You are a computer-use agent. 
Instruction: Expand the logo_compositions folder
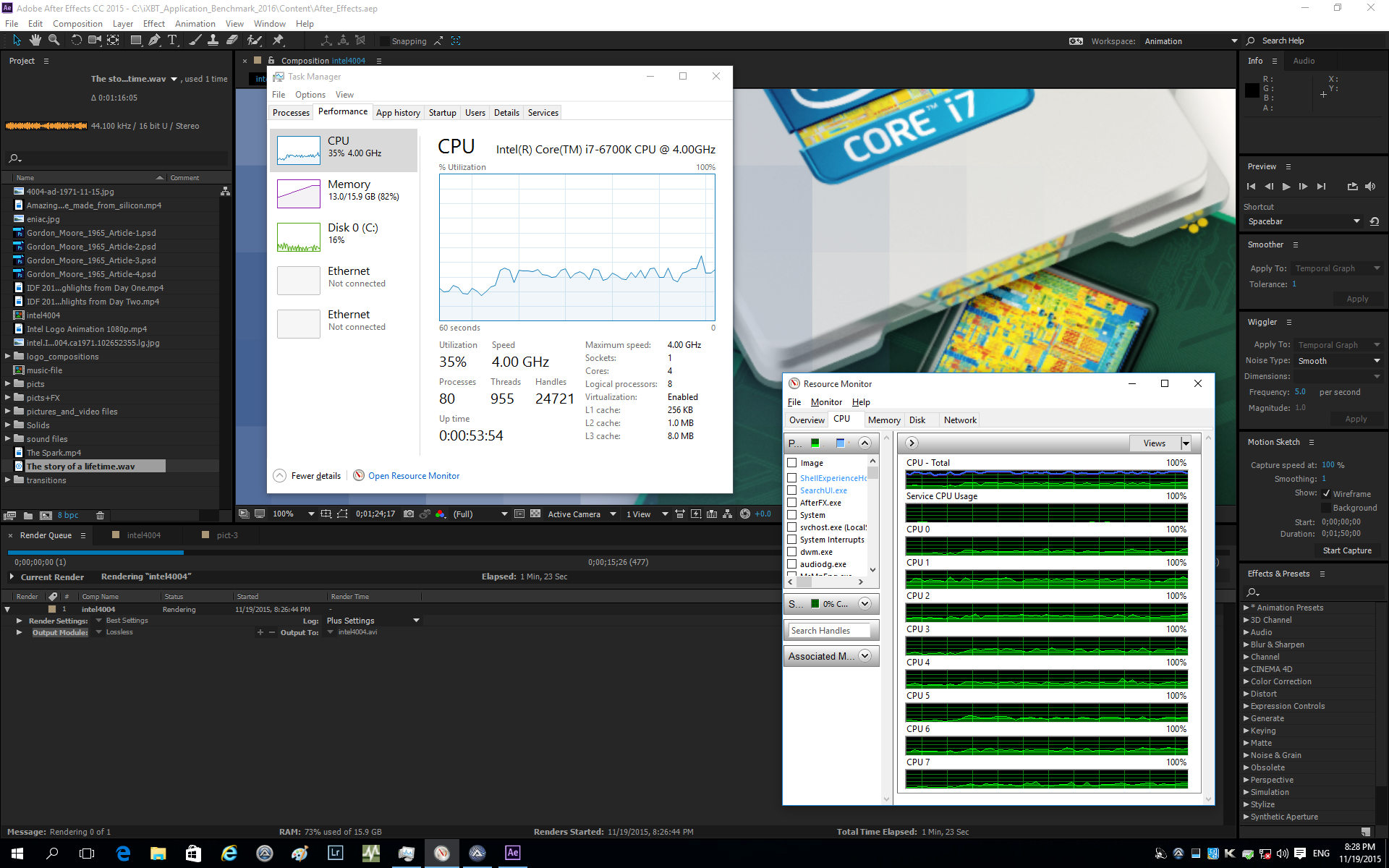pyautogui.click(x=8, y=357)
